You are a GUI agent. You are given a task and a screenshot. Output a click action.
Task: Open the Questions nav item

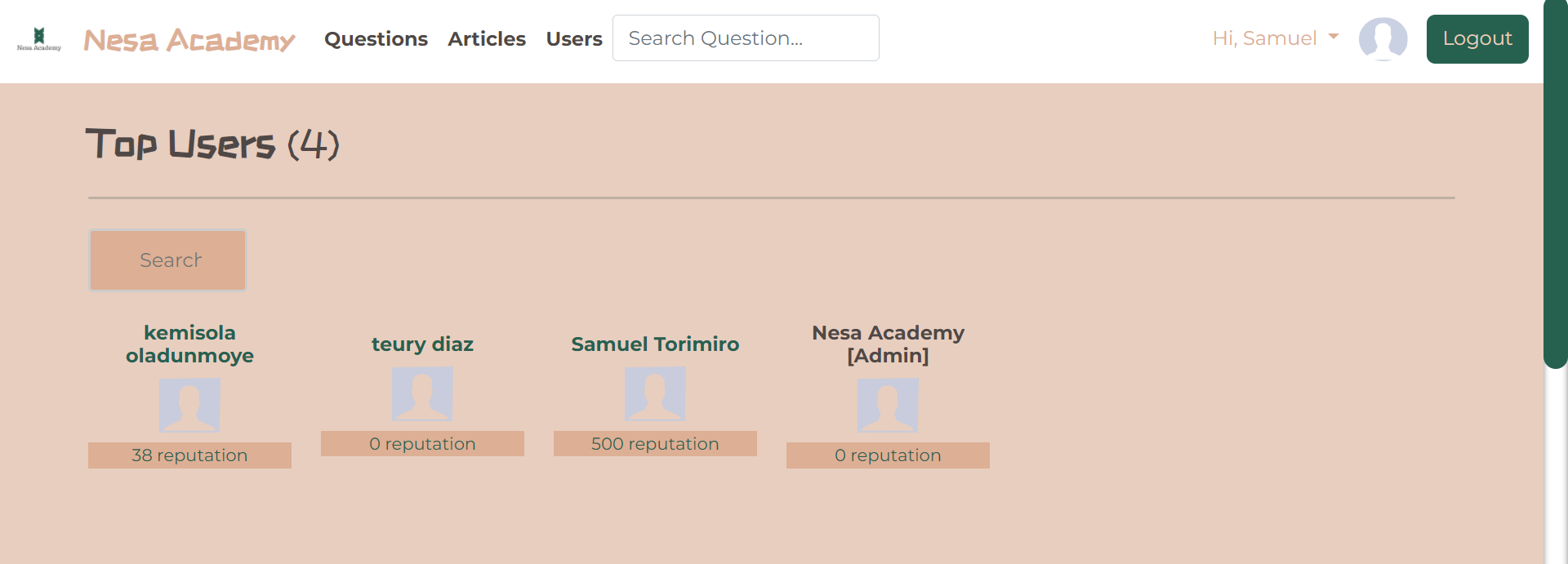point(376,38)
